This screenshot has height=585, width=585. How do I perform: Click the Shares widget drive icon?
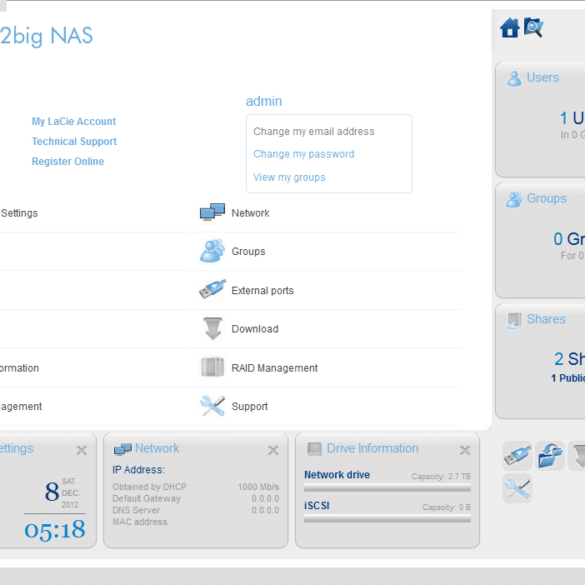[x=514, y=320]
